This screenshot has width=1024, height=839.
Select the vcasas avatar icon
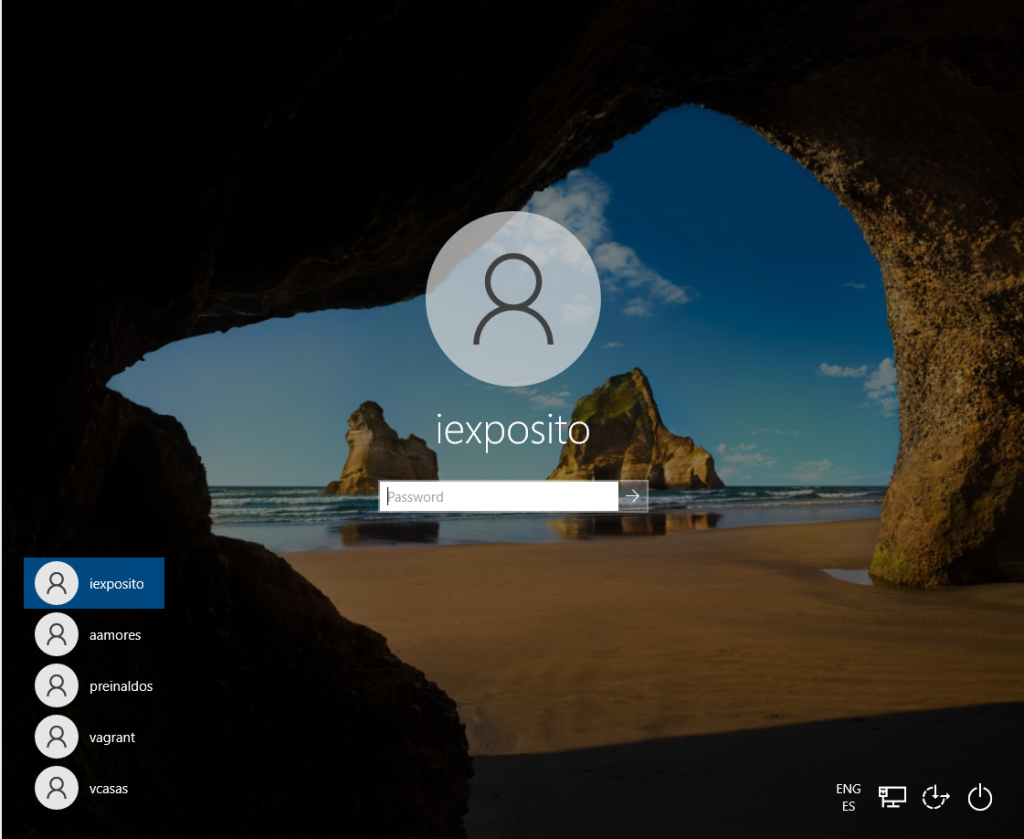56,788
